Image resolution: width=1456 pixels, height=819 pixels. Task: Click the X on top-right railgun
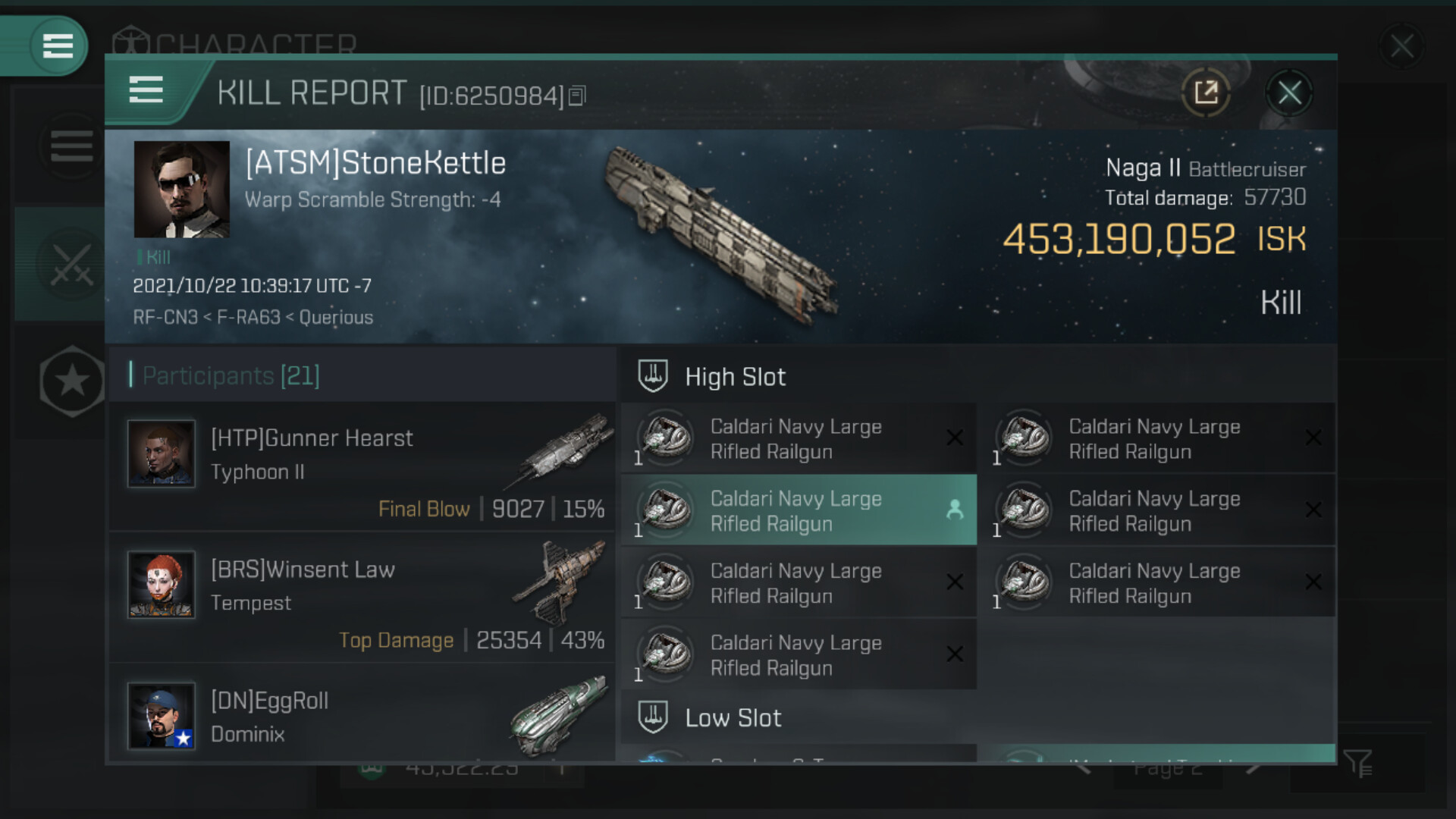click(x=1313, y=438)
